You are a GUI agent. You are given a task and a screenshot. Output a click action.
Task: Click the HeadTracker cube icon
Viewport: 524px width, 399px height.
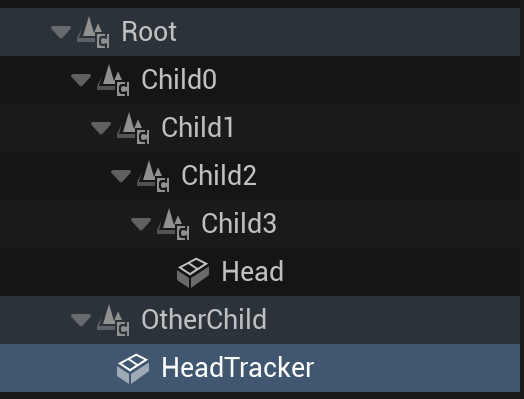133,368
